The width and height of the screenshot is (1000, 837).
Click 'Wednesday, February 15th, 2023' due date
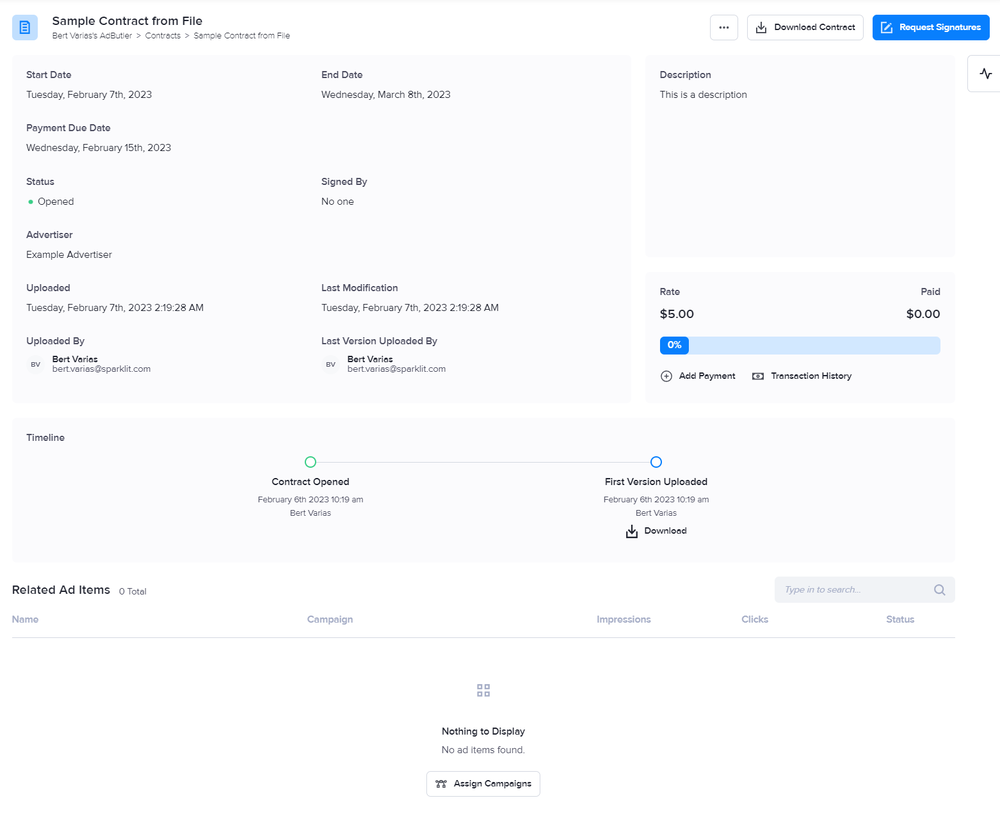click(98, 148)
